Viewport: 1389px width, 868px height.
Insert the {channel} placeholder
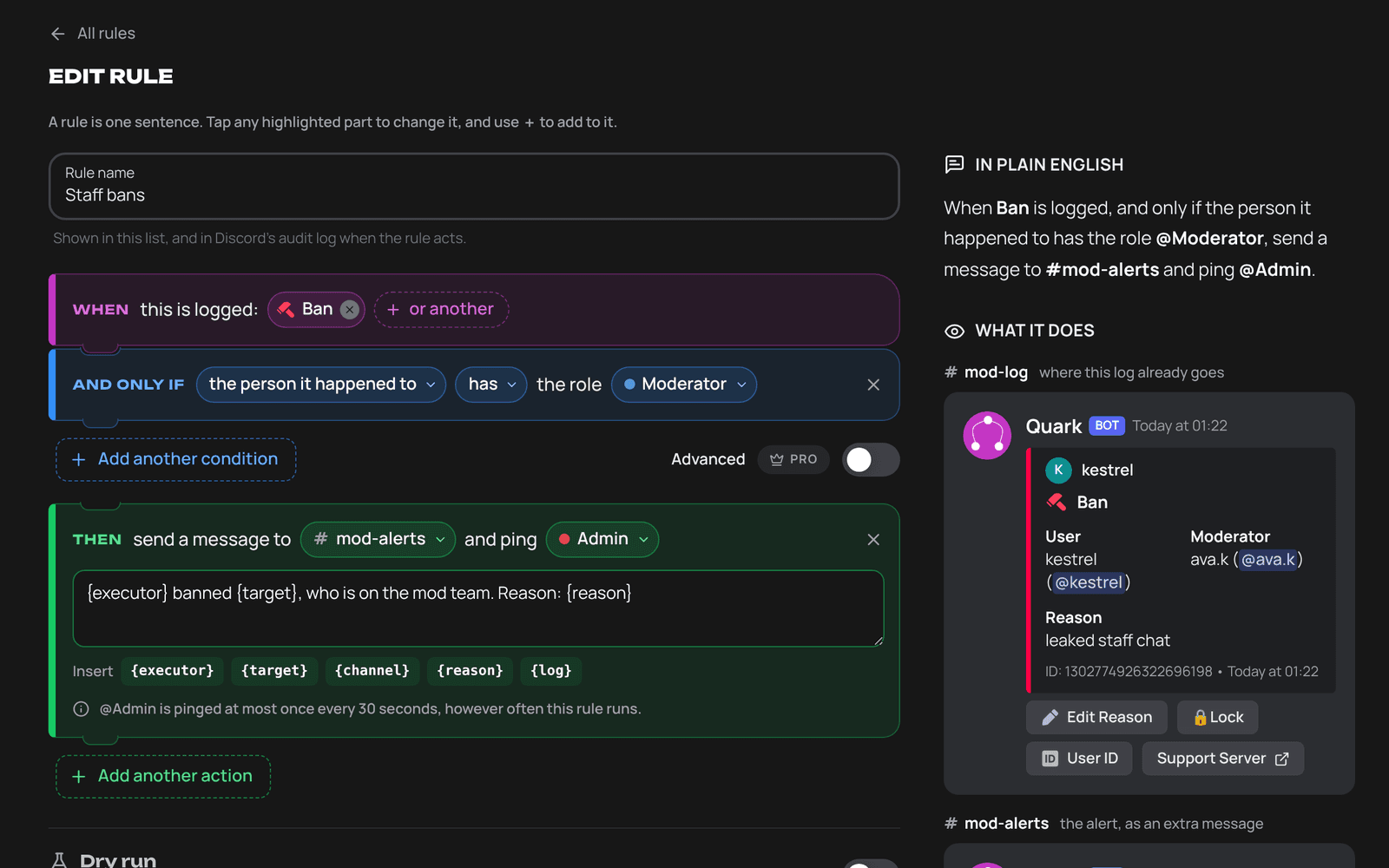[372, 671]
